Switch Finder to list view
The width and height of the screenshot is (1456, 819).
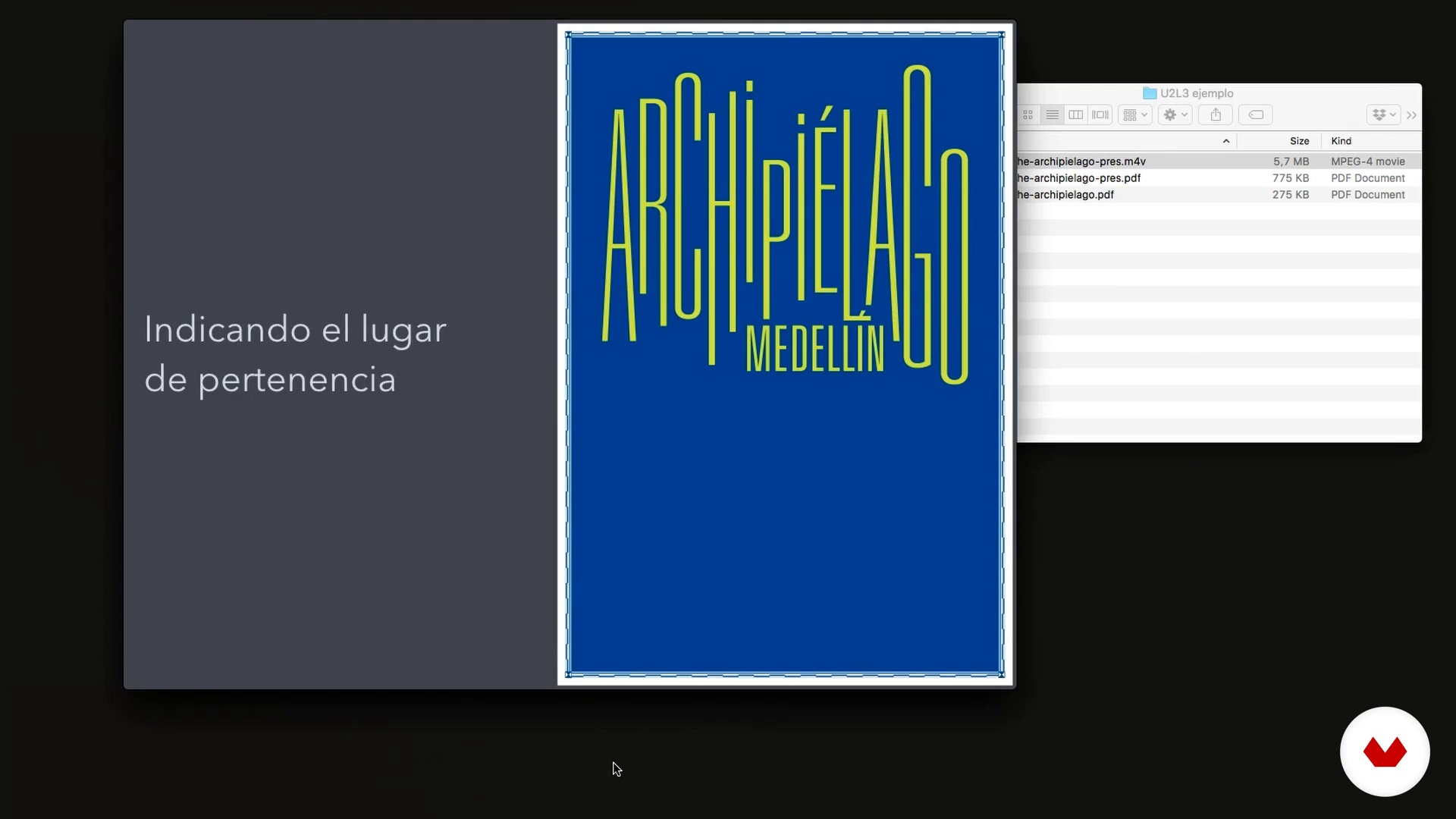(1052, 115)
